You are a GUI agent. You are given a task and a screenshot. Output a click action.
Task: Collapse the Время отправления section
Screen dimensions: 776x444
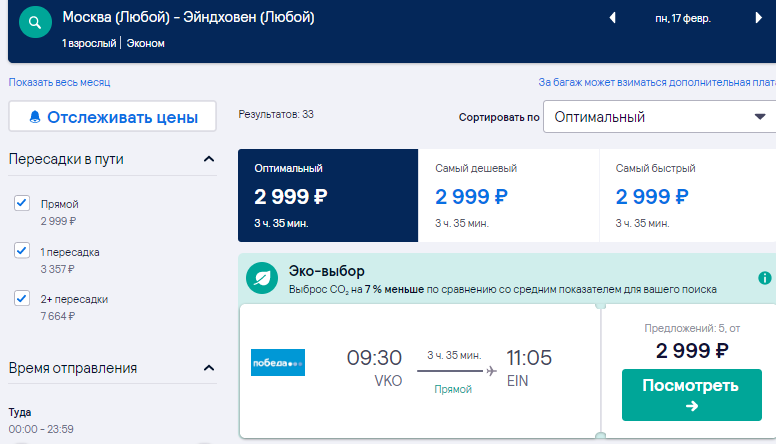[209, 368]
